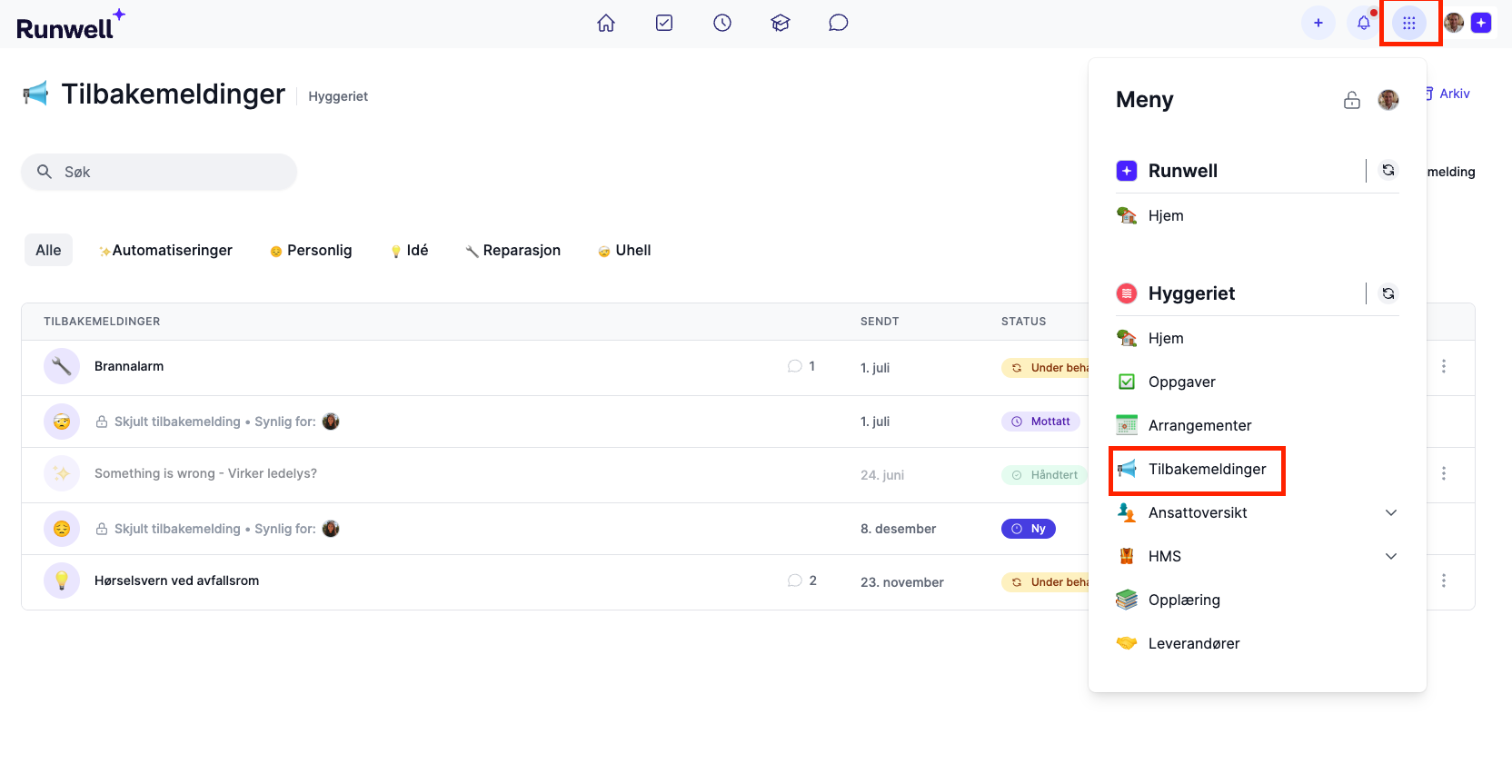Viewport: 1512px width, 784px height.
Task: Filter by Personlig category
Action: (311, 250)
